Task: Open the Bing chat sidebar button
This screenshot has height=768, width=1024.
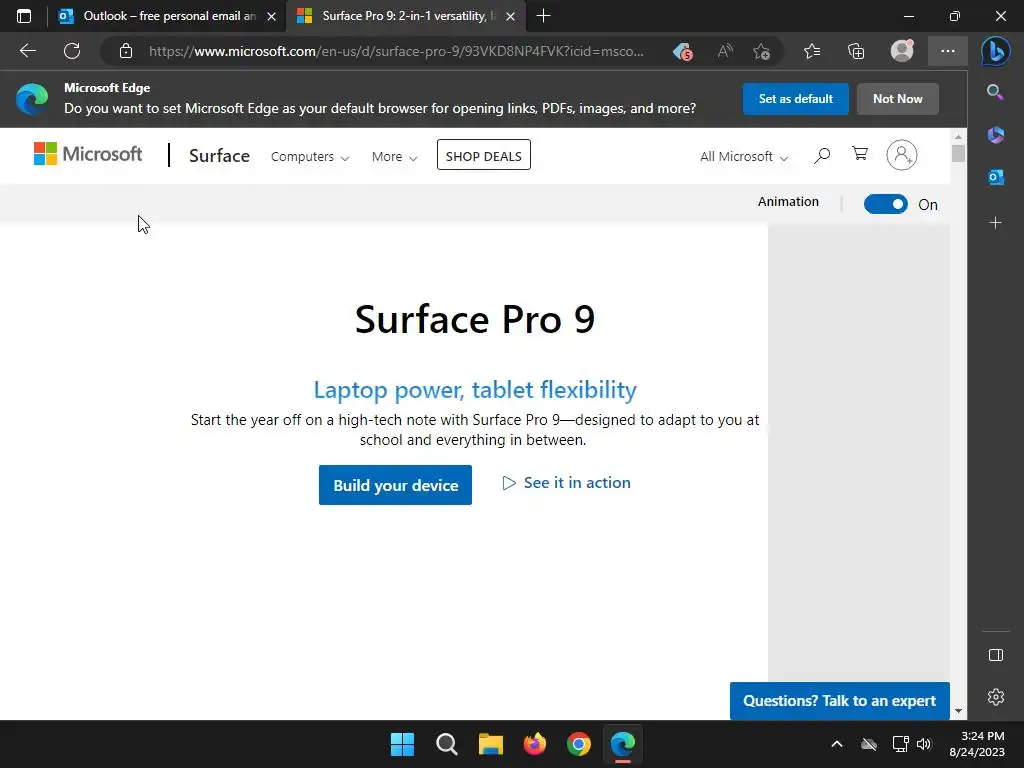Action: [995, 52]
